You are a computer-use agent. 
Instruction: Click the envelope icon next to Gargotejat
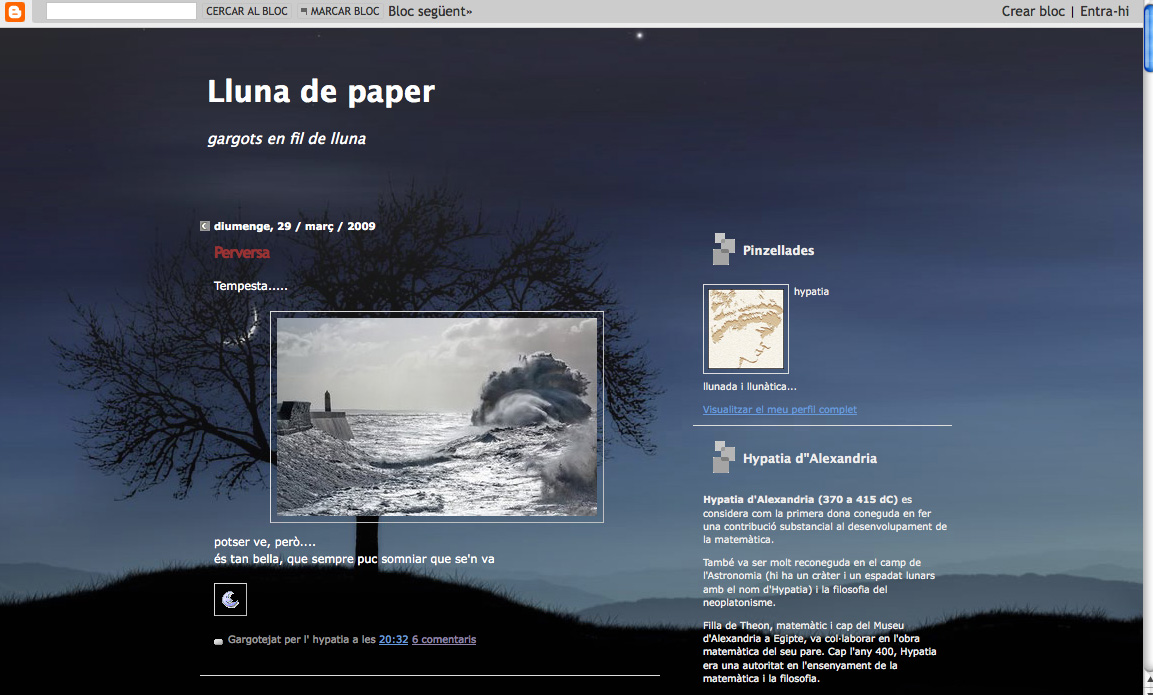217,640
